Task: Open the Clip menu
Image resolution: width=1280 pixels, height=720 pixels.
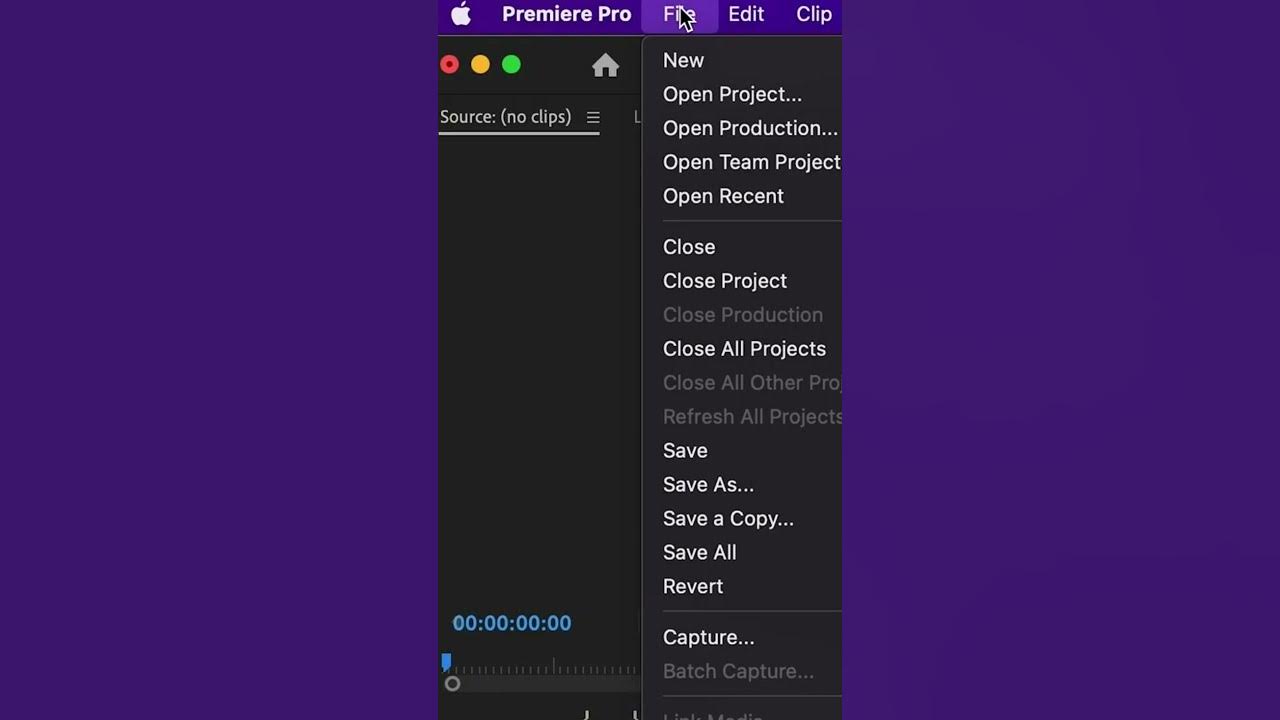Action: tap(814, 14)
